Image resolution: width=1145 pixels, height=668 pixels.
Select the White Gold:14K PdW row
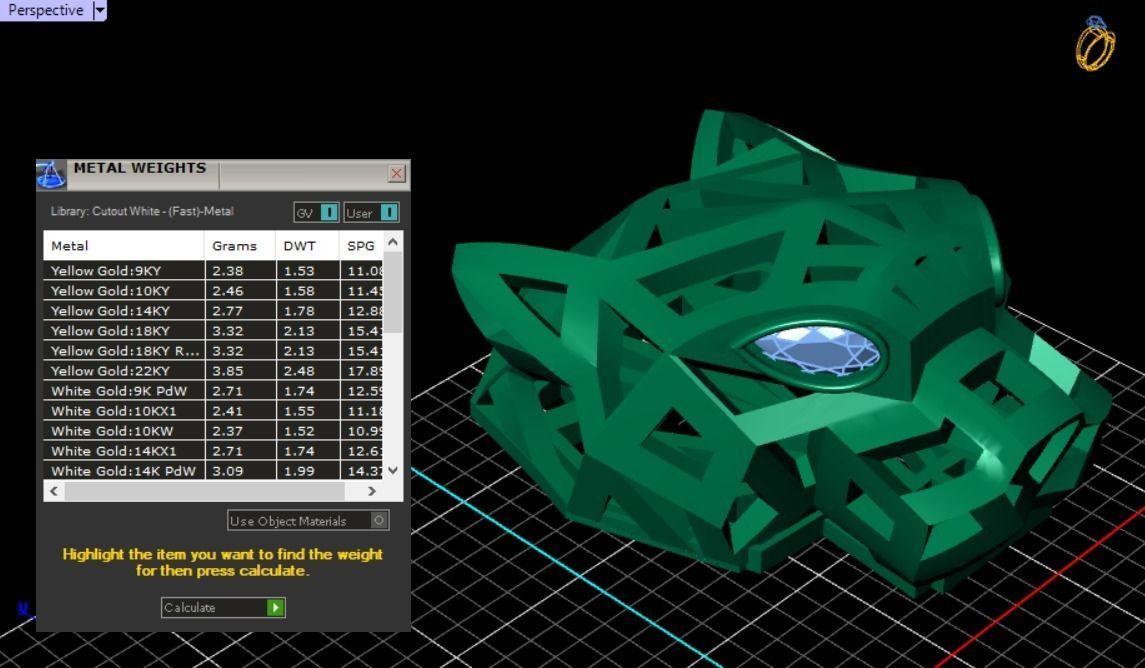[212, 471]
